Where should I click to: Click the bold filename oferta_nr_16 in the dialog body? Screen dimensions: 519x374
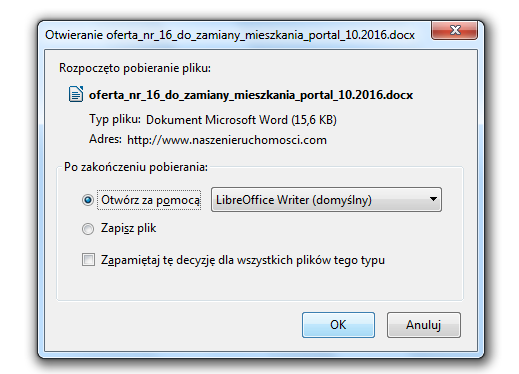coord(251,95)
